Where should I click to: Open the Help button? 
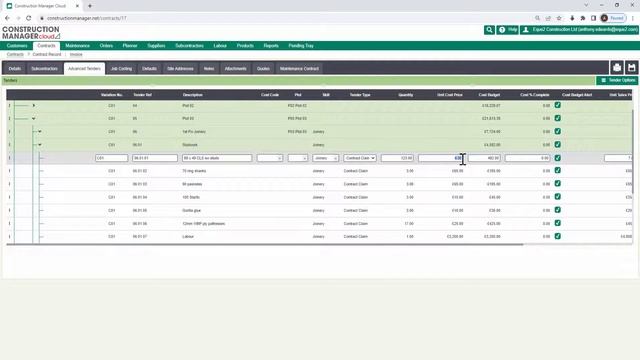pyautogui.click(x=508, y=30)
